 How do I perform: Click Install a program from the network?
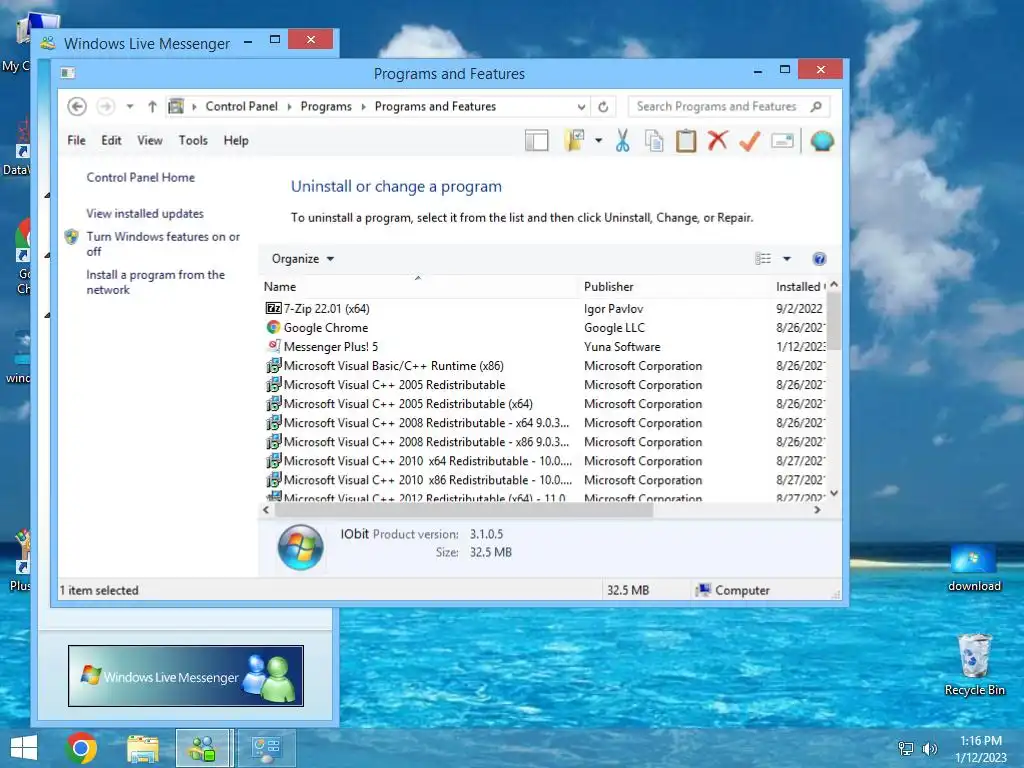pyautogui.click(x=155, y=282)
